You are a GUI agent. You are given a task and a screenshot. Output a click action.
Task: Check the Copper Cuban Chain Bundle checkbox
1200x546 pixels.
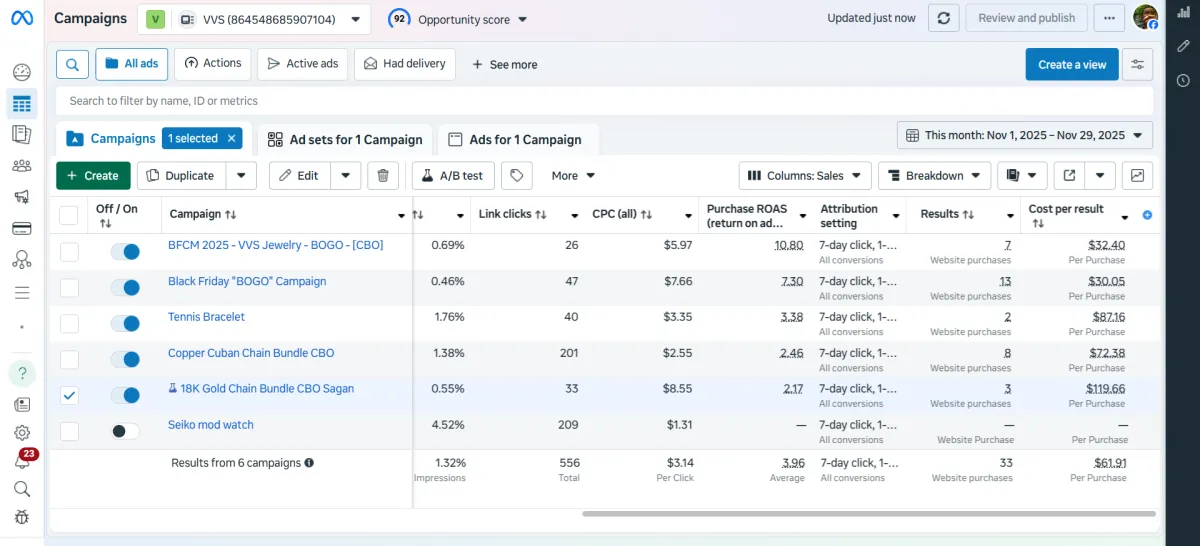69,359
